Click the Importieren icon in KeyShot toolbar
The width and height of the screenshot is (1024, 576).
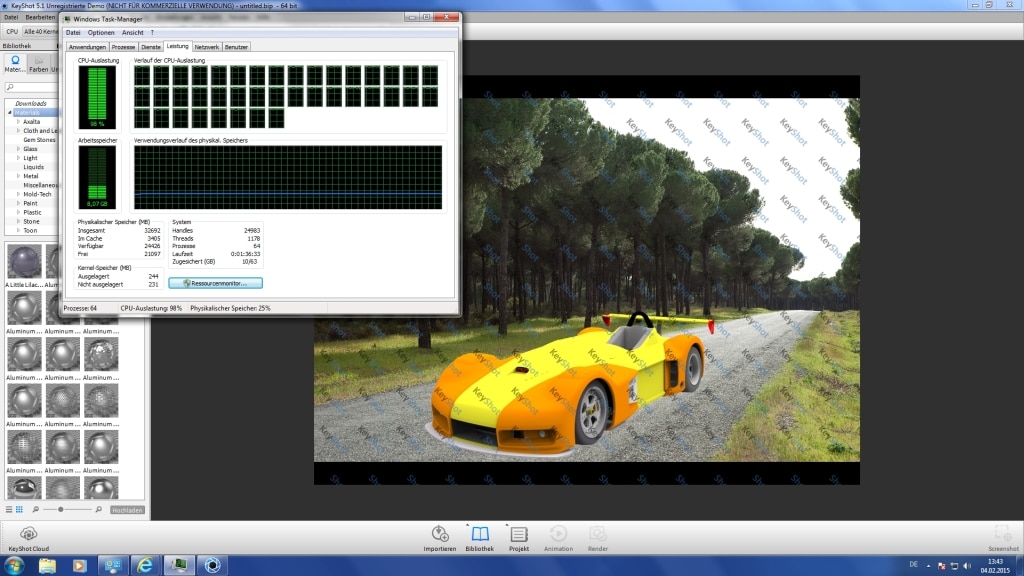click(440, 539)
